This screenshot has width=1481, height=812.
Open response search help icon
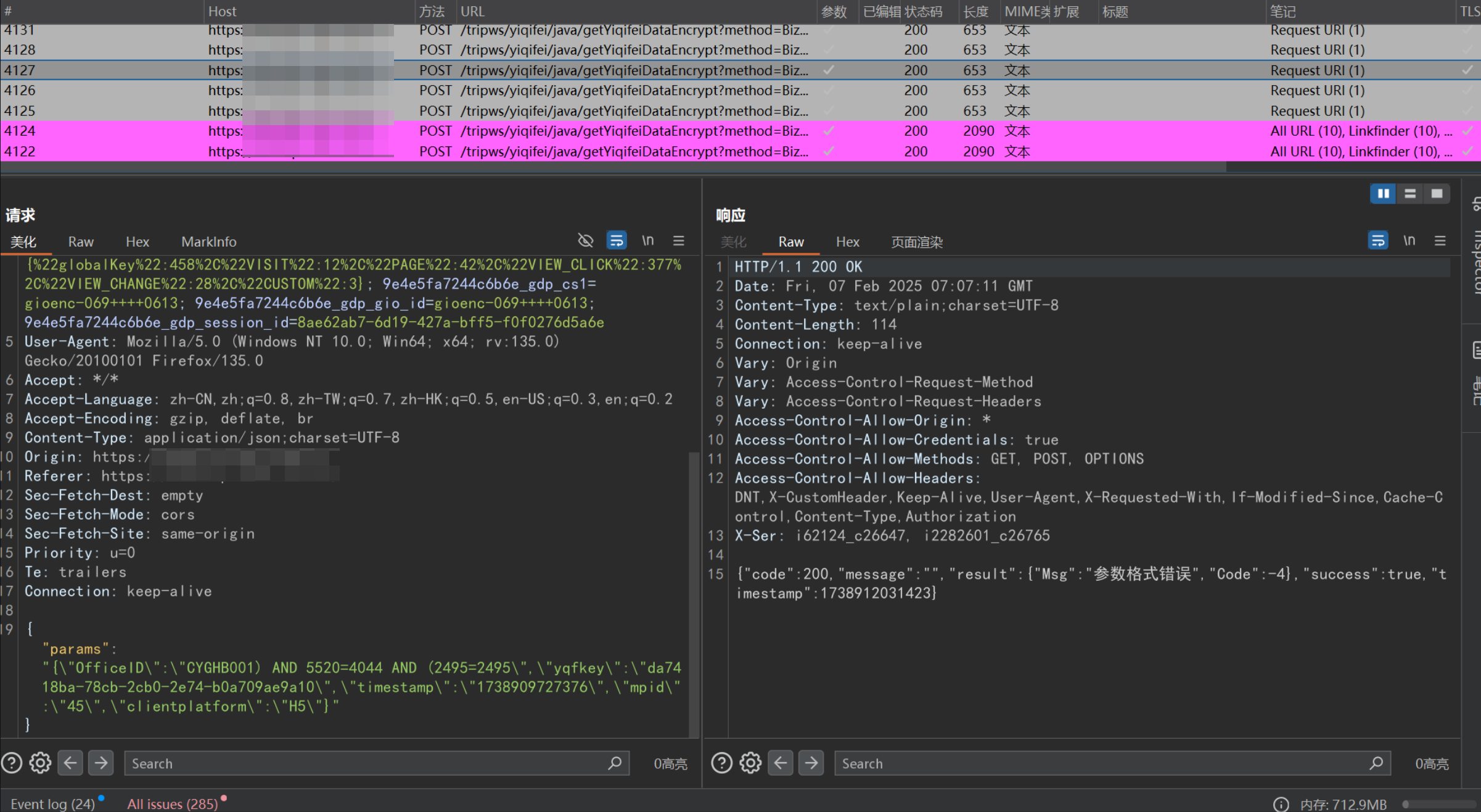click(x=722, y=763)
